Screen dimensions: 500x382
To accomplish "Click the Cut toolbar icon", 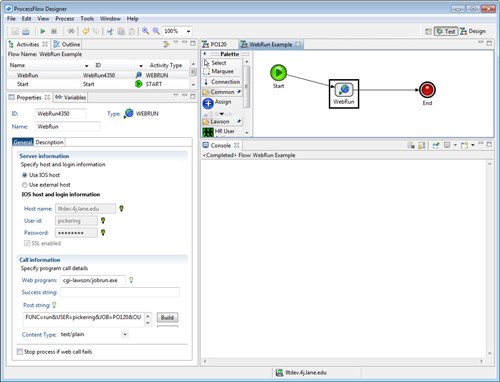I will pos(110,31).
